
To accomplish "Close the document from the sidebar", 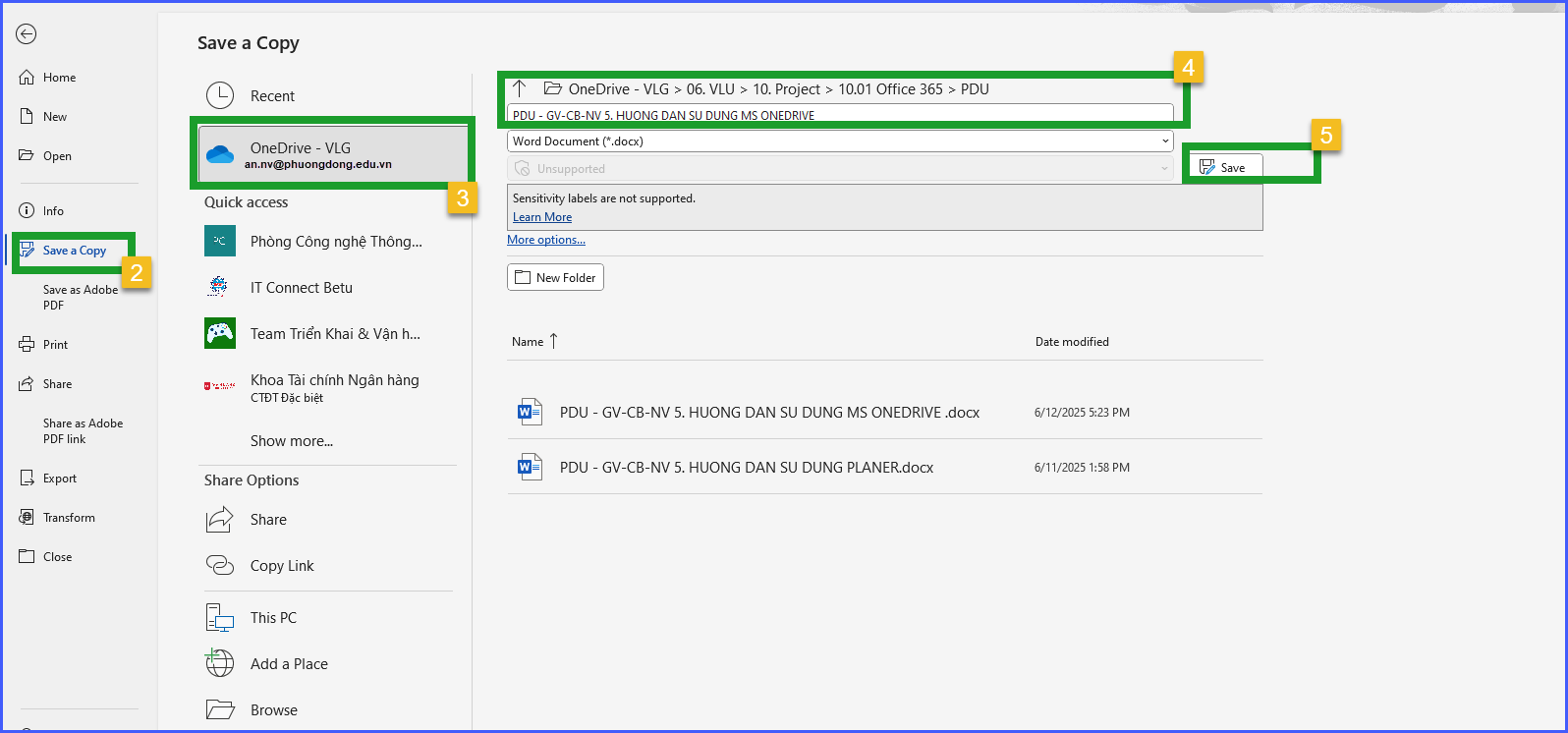I will pyautogui.click(x=57, y=557).
